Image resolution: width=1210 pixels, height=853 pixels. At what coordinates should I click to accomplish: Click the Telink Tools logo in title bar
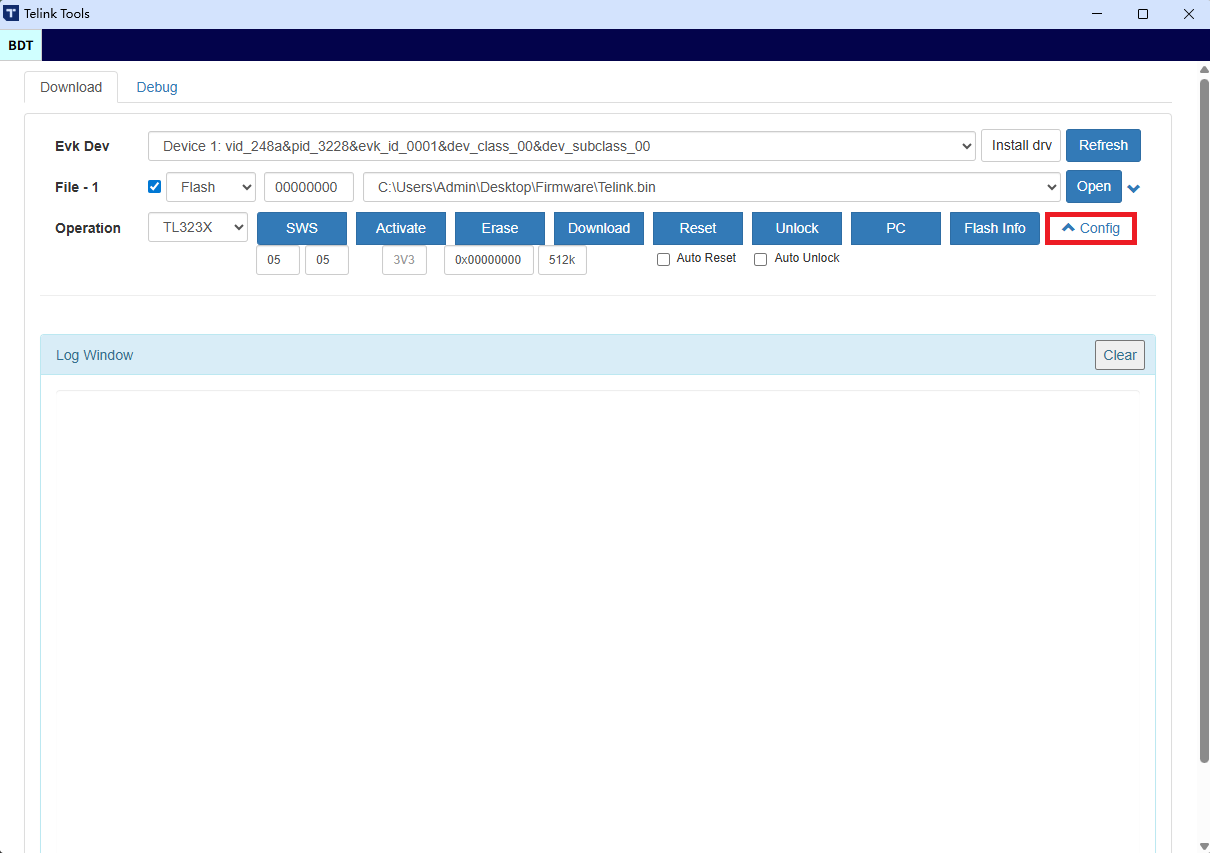[x=11, y=13]
